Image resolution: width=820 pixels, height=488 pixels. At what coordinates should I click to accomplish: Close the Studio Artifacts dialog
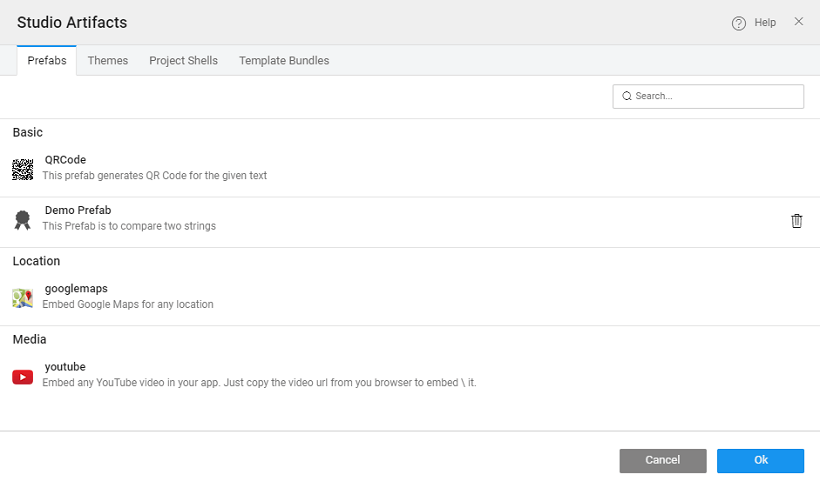coord(798,22)
